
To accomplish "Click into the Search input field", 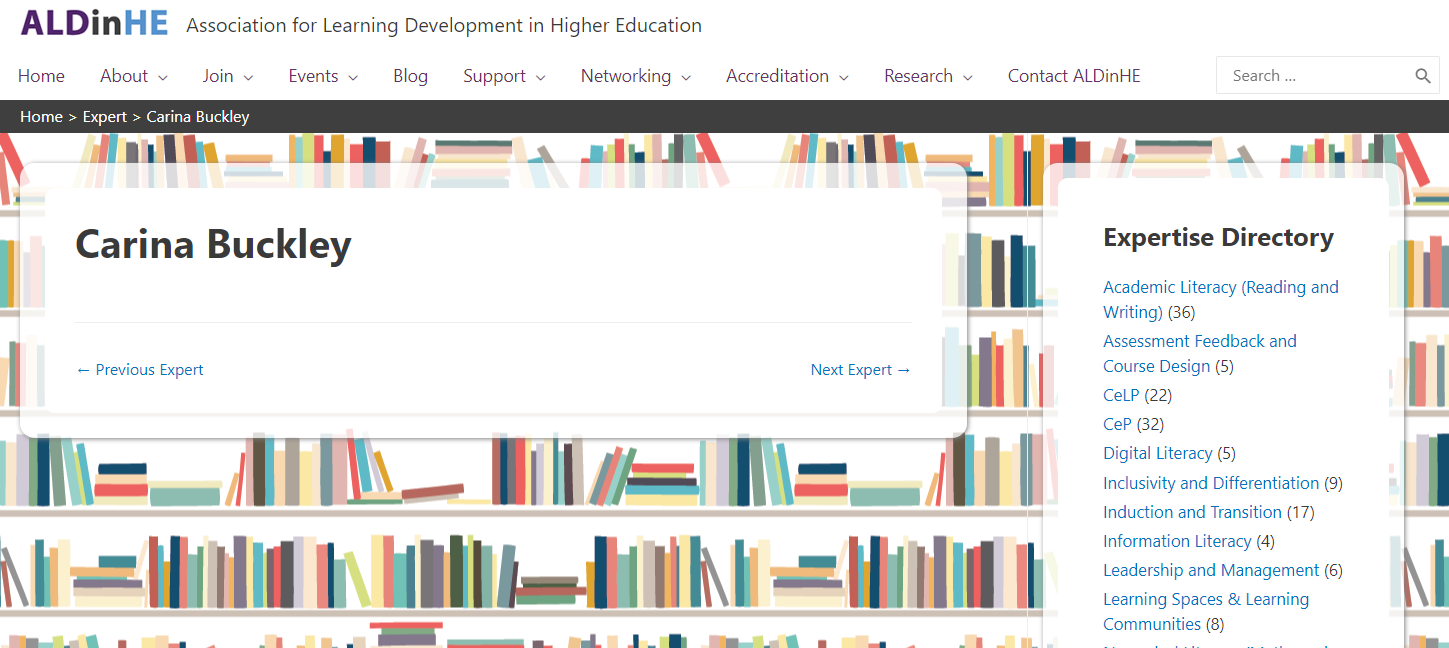I will (x=1316, y=76).
